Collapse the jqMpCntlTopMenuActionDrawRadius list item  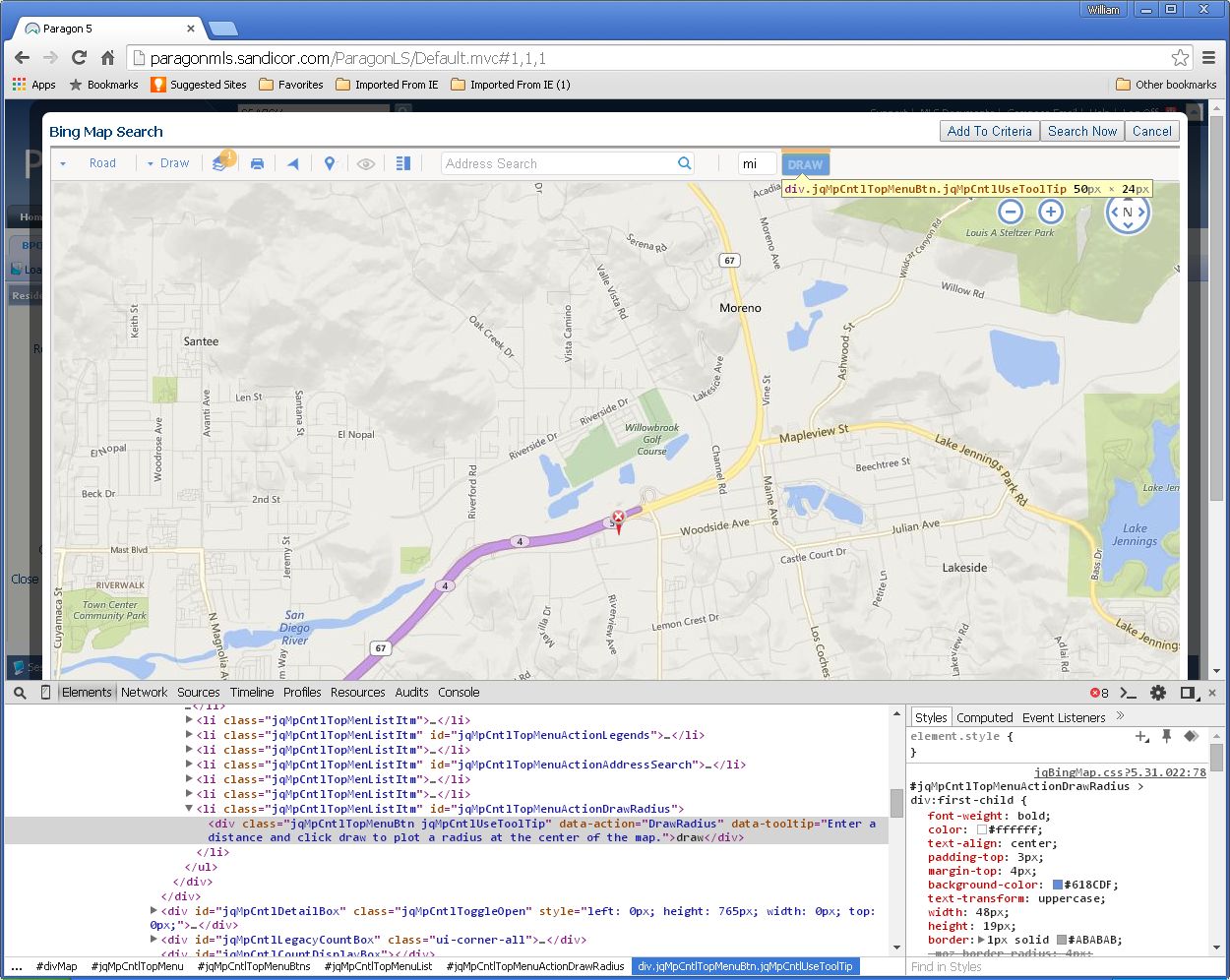point(189,809)
